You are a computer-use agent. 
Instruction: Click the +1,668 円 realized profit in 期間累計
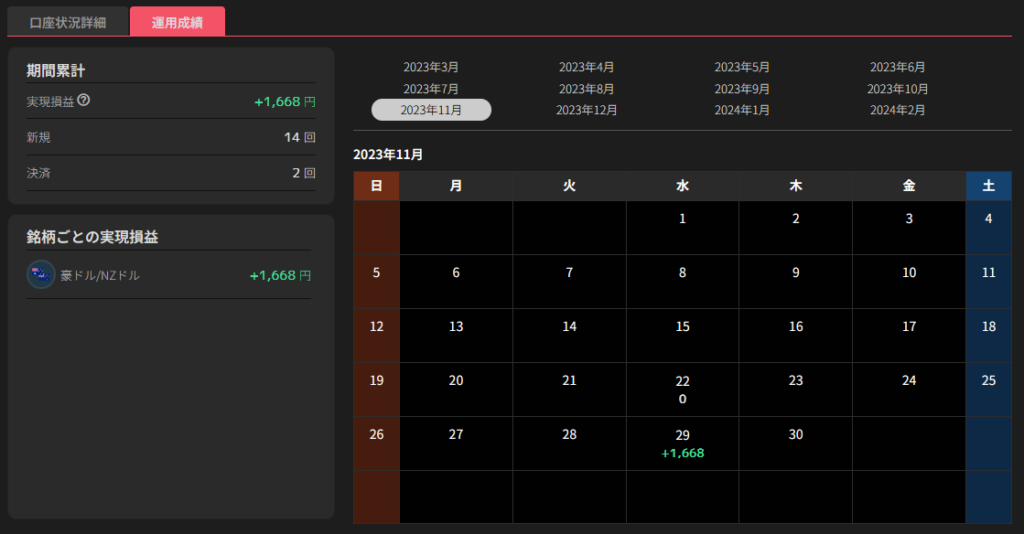(x=285, y=102)
